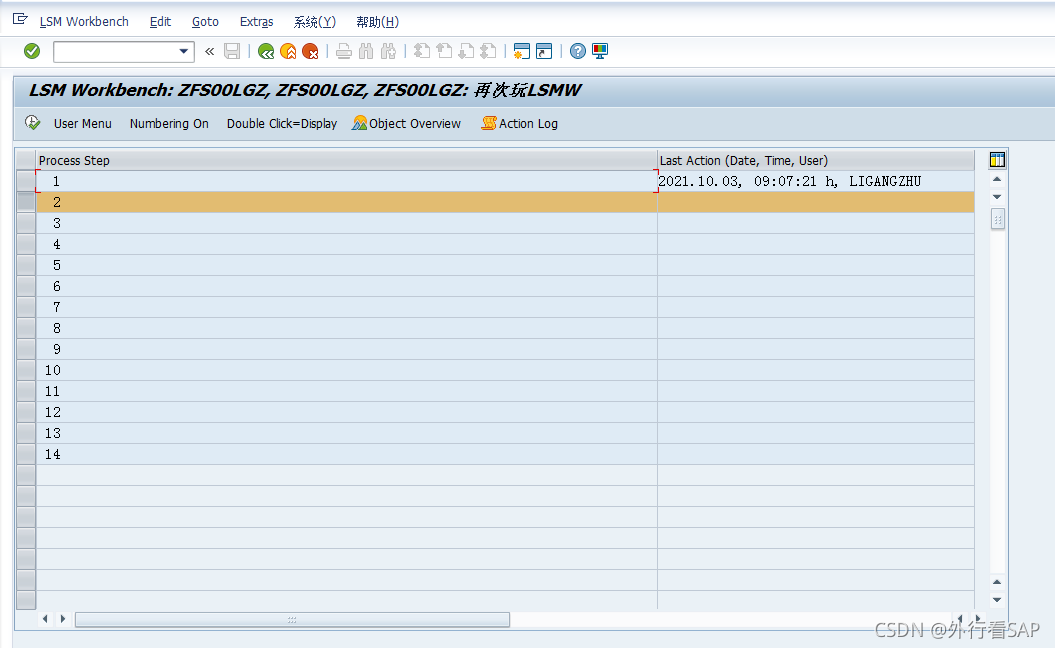Image resolution: width=1055 pixels, height=648 pixels.
Task: Click the Create New Session icon
Action: (521, 51)
